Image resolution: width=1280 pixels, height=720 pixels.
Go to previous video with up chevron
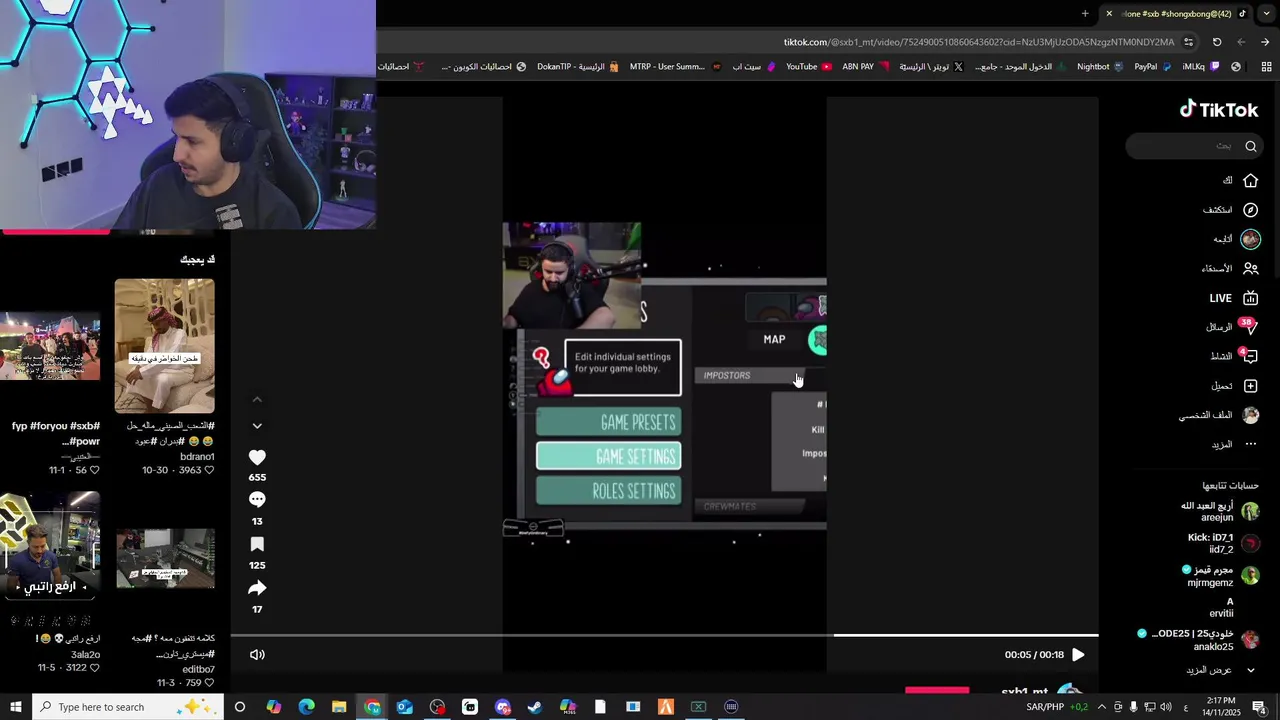click(257, 400)
